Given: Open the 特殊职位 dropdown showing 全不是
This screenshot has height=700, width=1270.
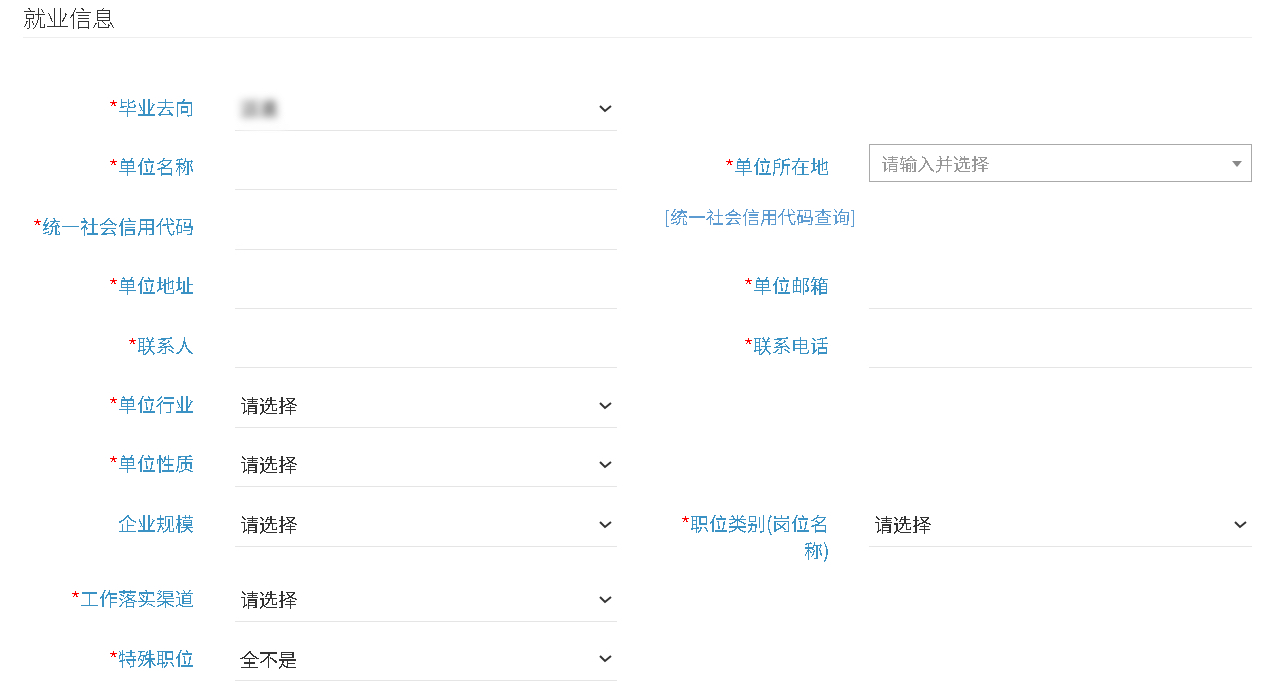Looking at the screenshot, I should tap(425, 659).
